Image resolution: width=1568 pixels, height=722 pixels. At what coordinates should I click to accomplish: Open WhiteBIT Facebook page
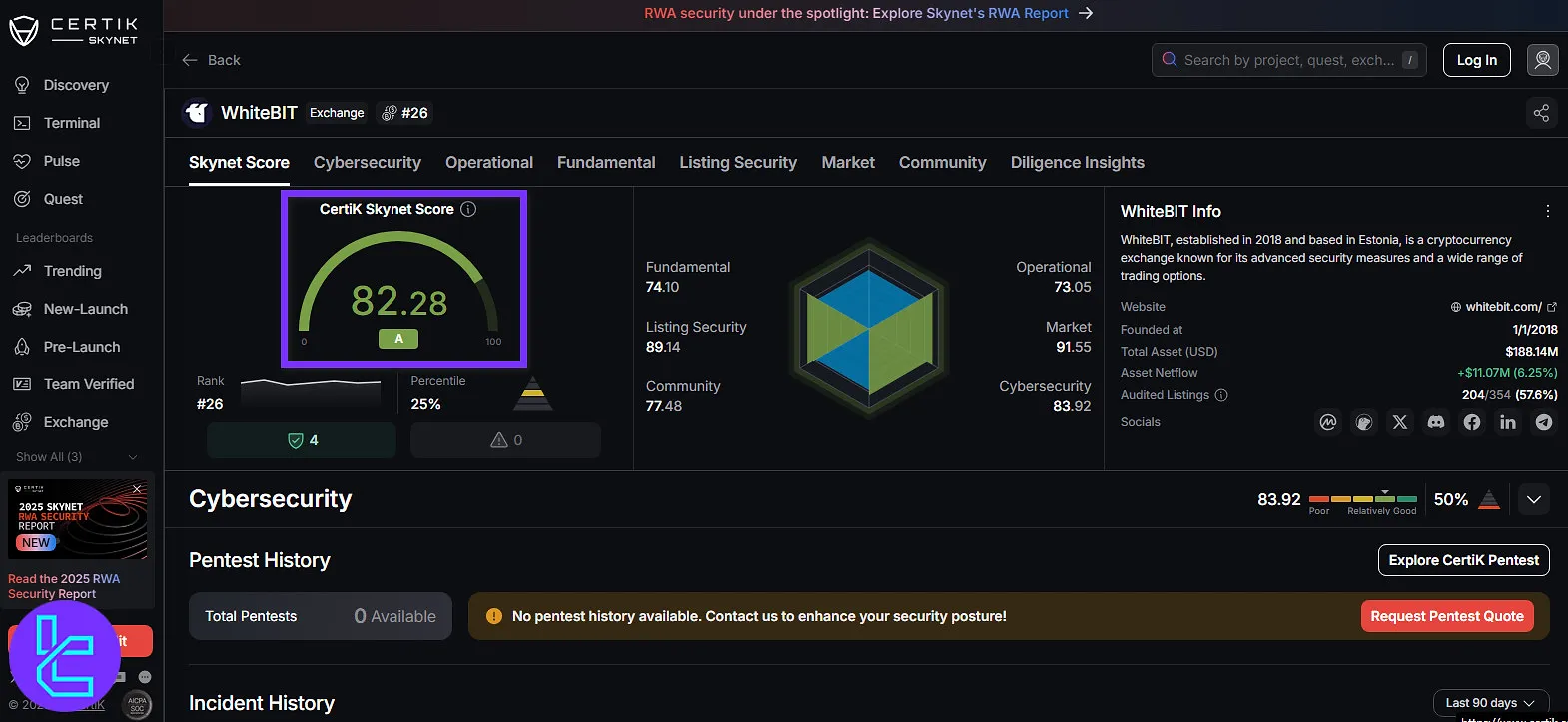tap(1471, 422)
